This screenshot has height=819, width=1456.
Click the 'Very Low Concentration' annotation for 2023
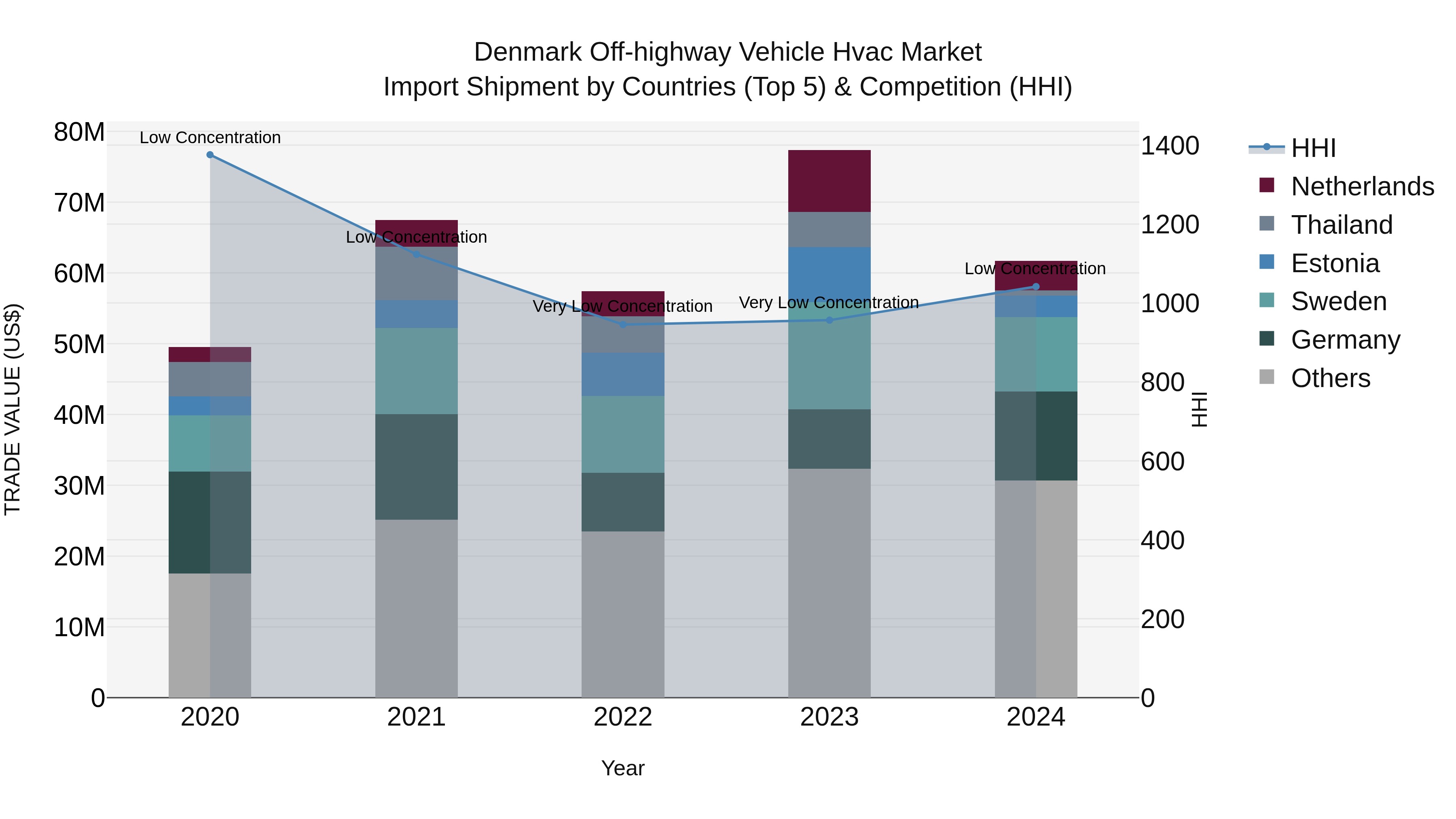(x=829, y=303)
